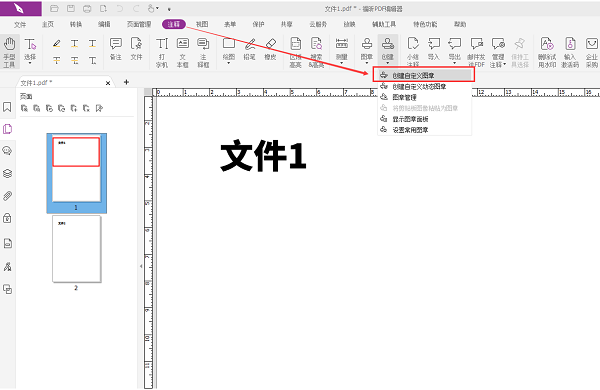Click the Print icon in quick toolbar
The width and height of the screenshot is (600, 390).
coord(87,8)
